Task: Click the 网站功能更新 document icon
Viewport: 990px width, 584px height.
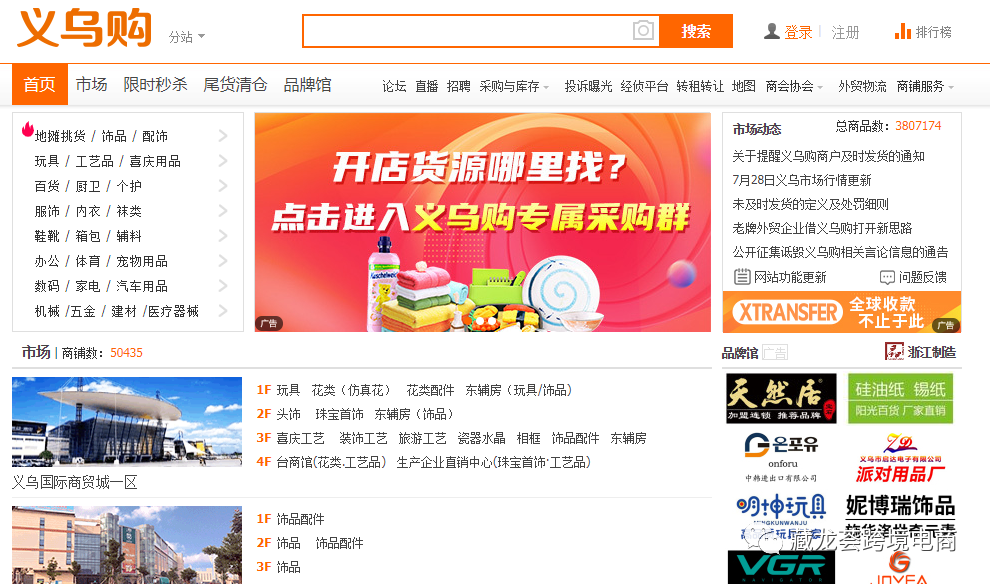Action: pos(742,277)
